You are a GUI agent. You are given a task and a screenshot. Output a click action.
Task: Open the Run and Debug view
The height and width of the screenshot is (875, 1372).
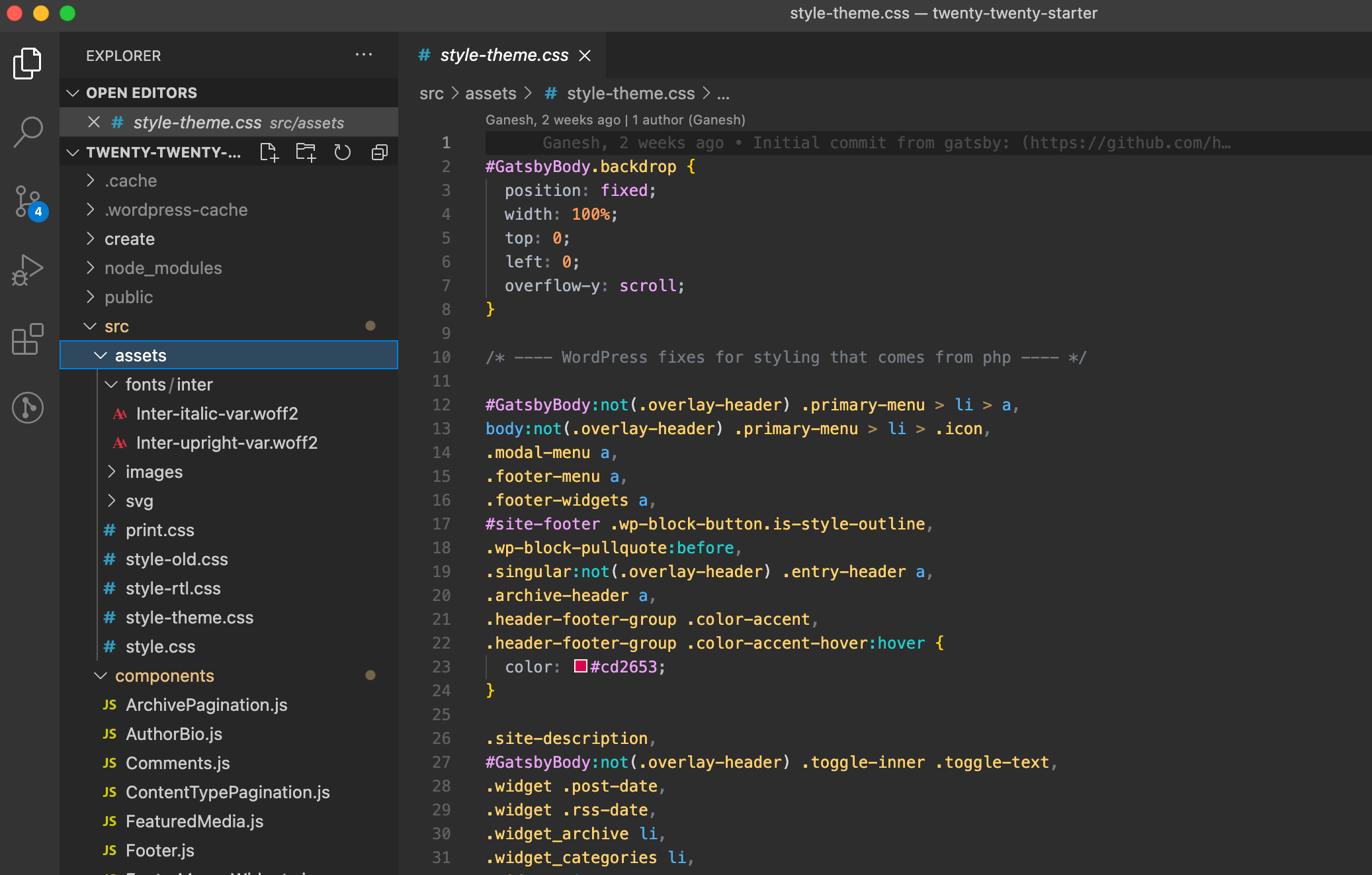(28, 270)
